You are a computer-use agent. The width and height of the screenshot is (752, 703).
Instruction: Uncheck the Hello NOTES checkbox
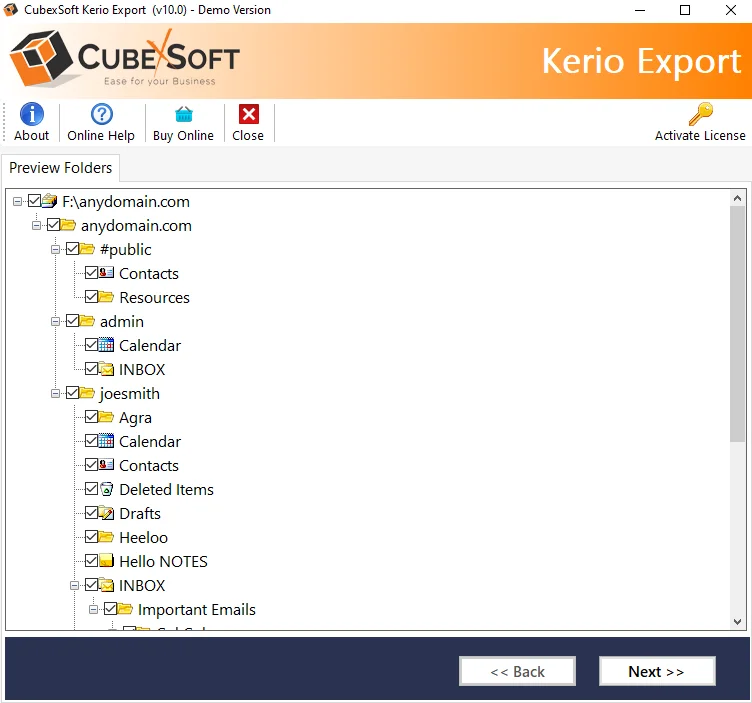pyautogui.click(x=91, y=560)
